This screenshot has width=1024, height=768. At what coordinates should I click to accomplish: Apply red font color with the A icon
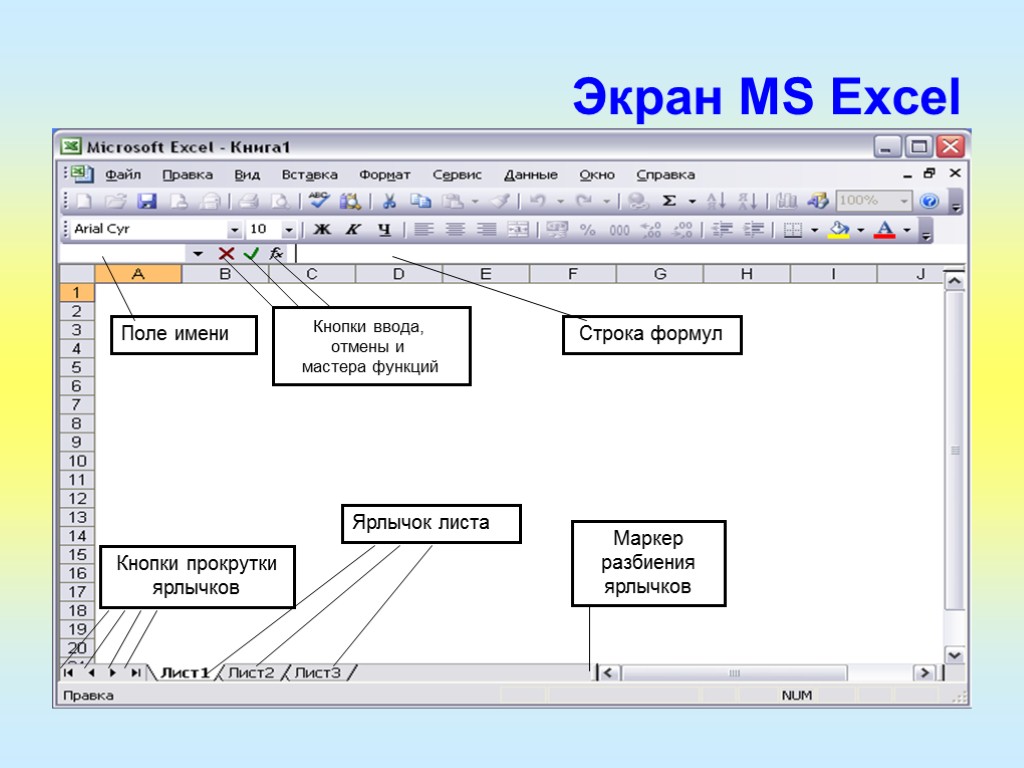(x=885, y=230)
